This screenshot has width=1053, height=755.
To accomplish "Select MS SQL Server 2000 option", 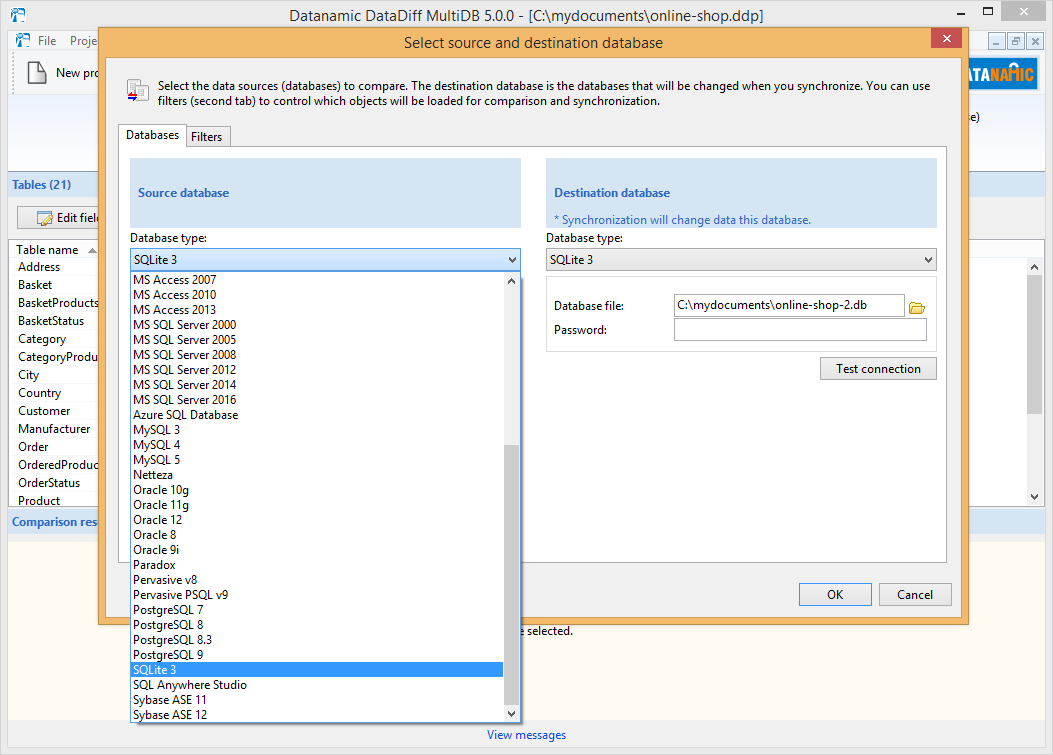I will [x=317, y=324].
